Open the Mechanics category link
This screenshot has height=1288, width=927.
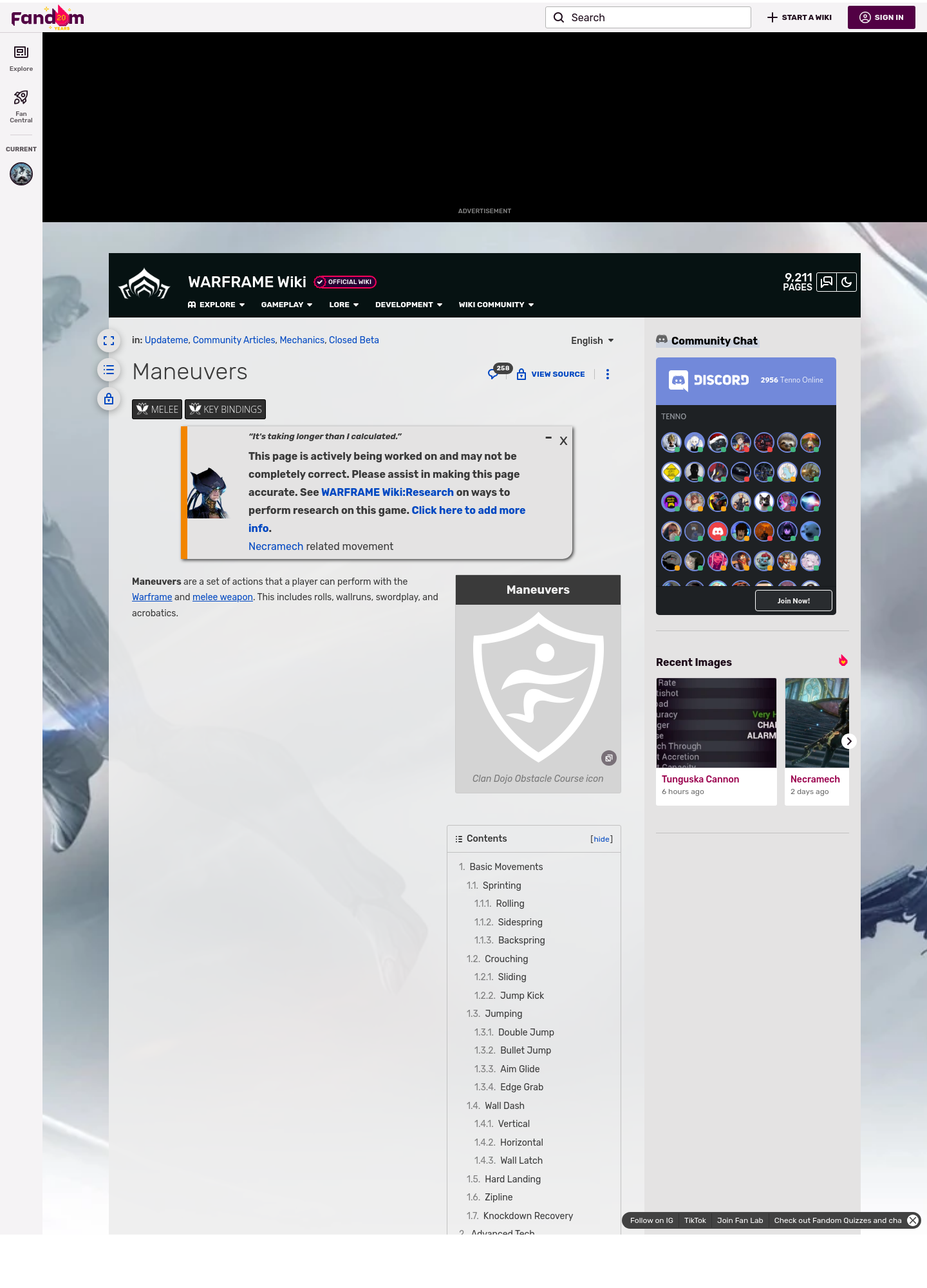pyautogui.click(x=303, y=340)
